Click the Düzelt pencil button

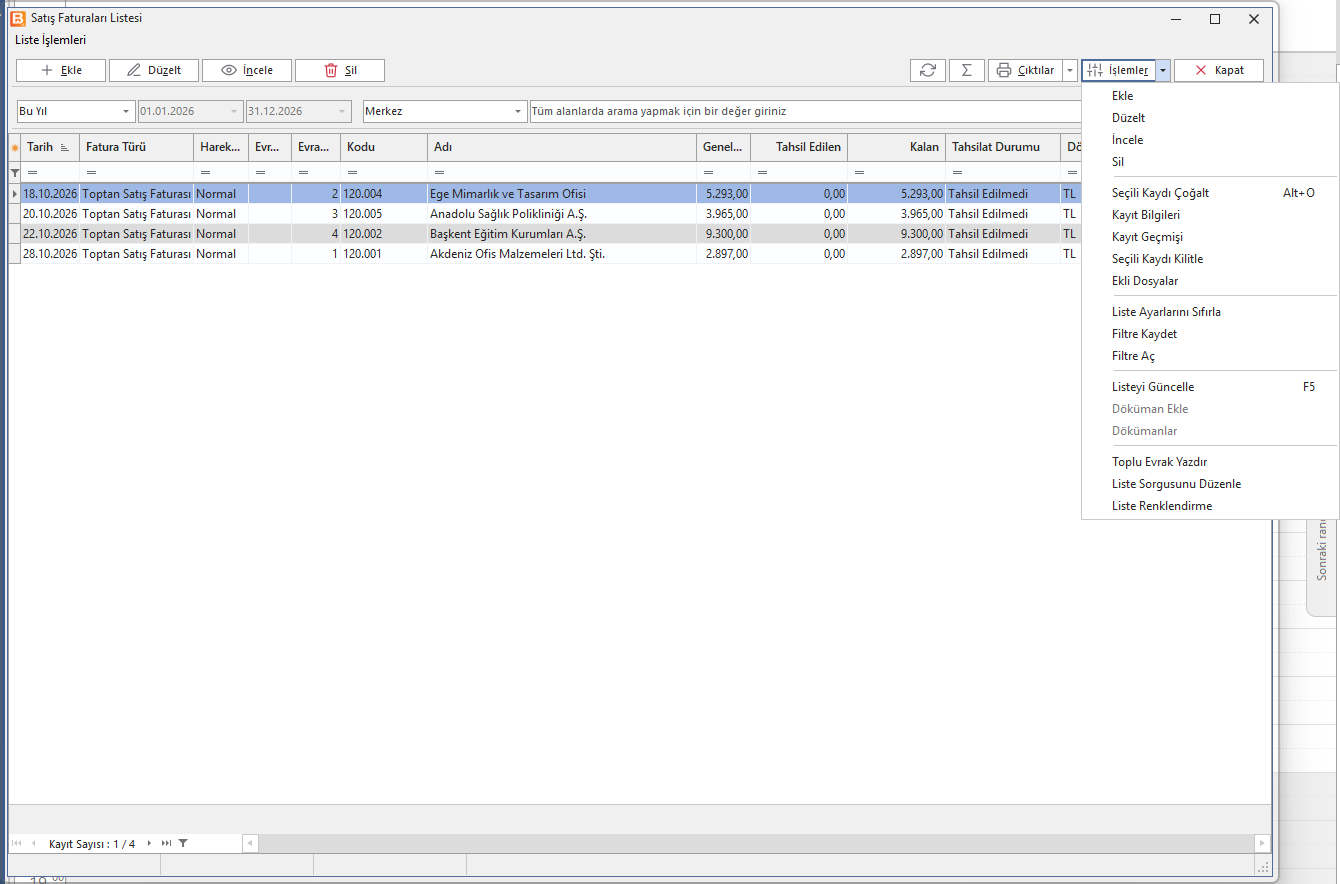tap(154, 70)
